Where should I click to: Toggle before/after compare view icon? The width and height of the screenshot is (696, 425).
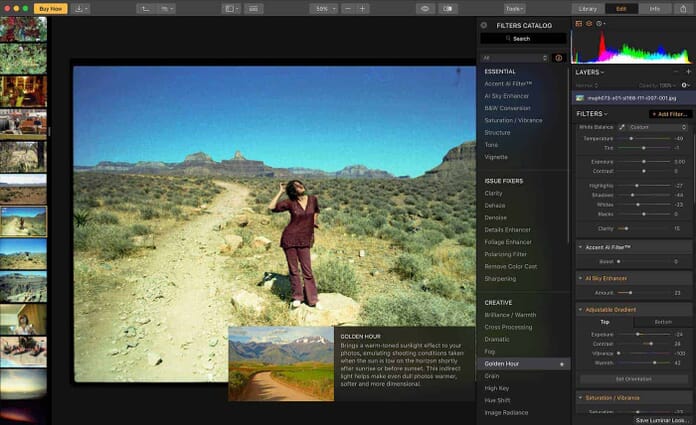(447, 8)
